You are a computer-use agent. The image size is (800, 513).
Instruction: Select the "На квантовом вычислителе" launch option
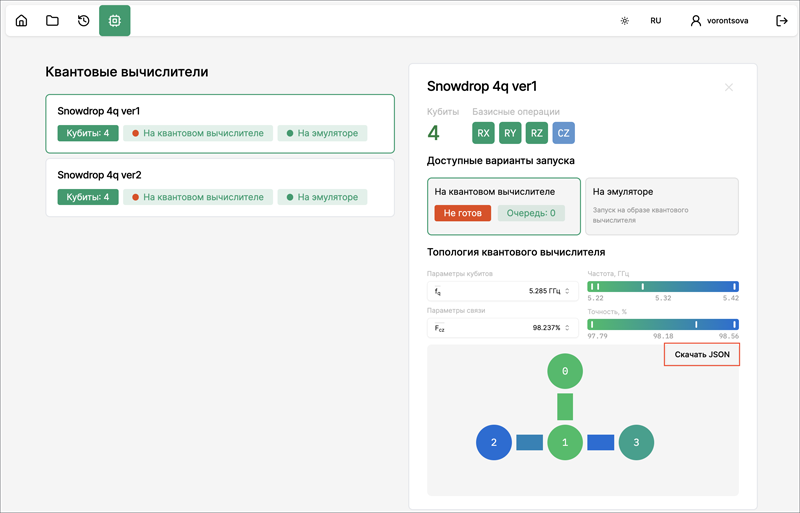click(x=504, y=204)
